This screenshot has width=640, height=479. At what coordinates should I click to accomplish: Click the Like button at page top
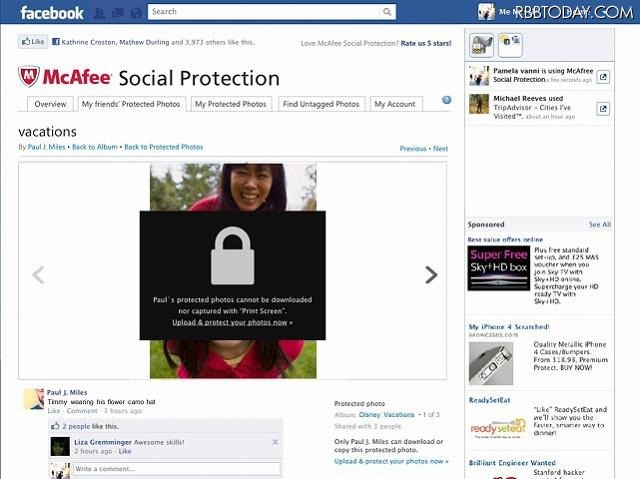[33, 42]
